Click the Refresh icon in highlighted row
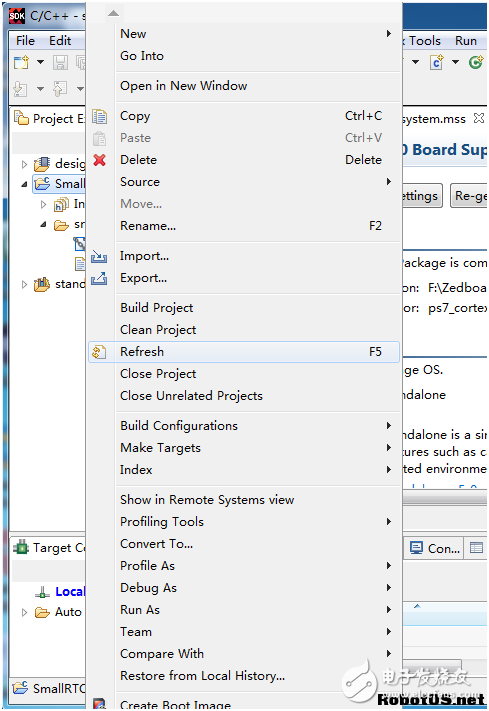 point(99,352)
